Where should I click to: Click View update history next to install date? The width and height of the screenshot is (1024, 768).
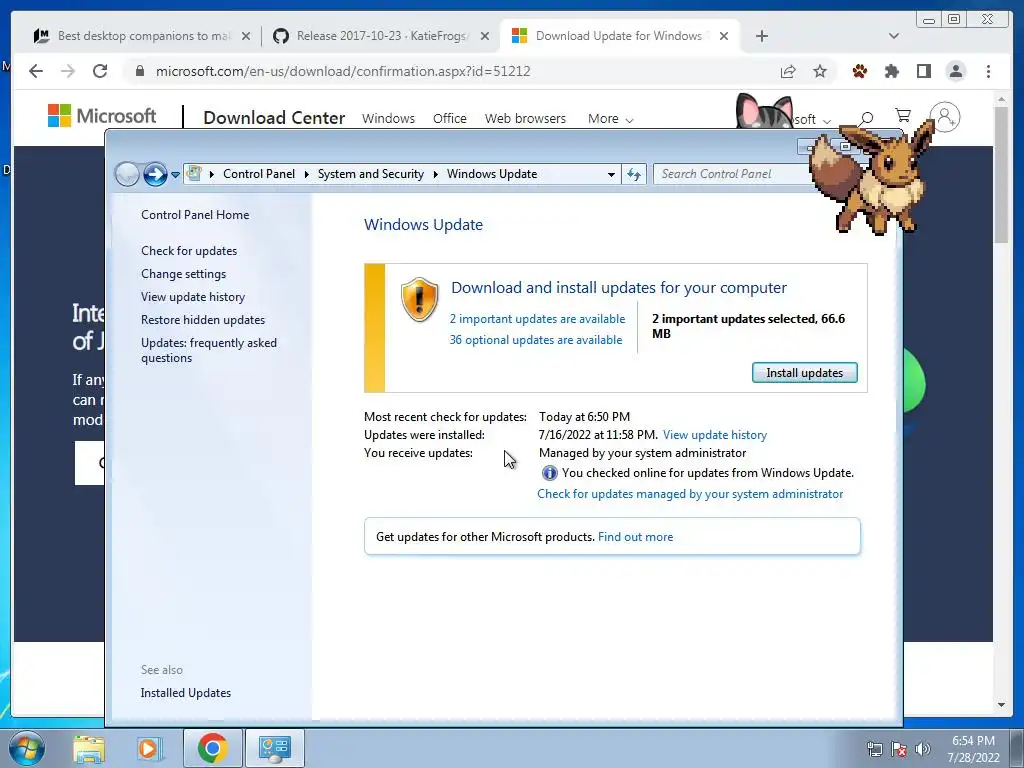714,435
